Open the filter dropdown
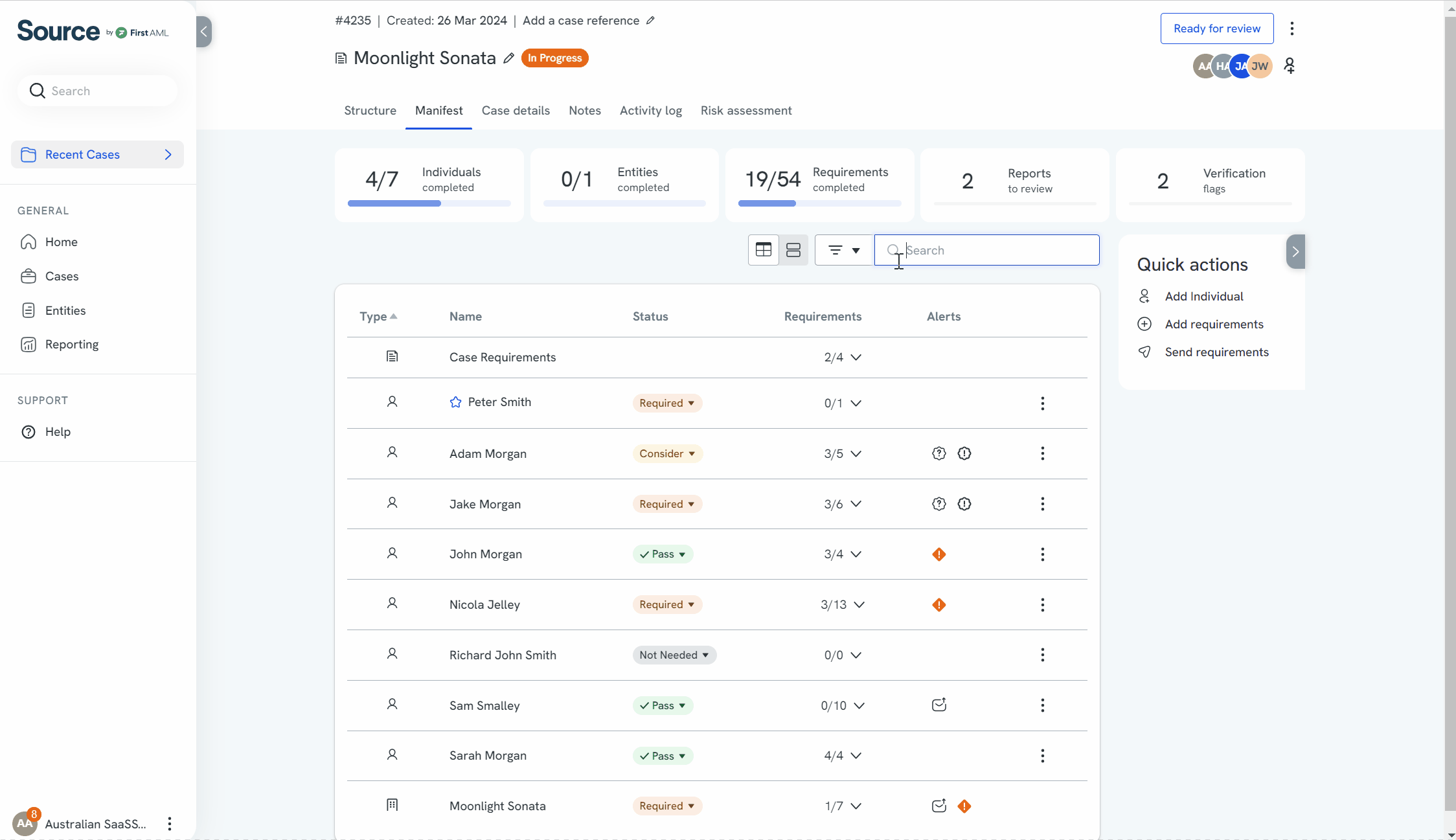1456x840 pixels. pos(843,250)
